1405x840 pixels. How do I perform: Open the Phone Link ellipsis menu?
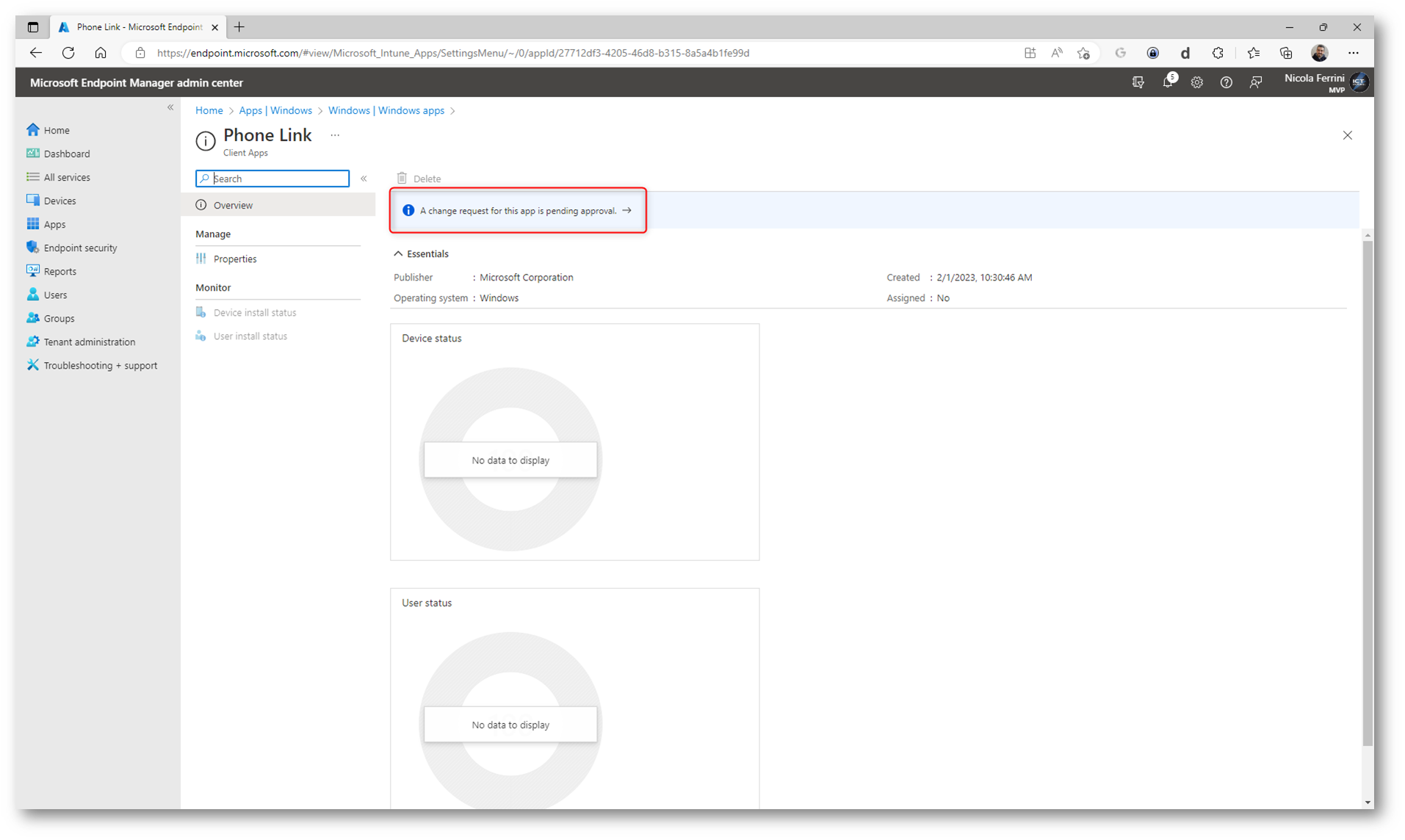(x=335, y=135)
